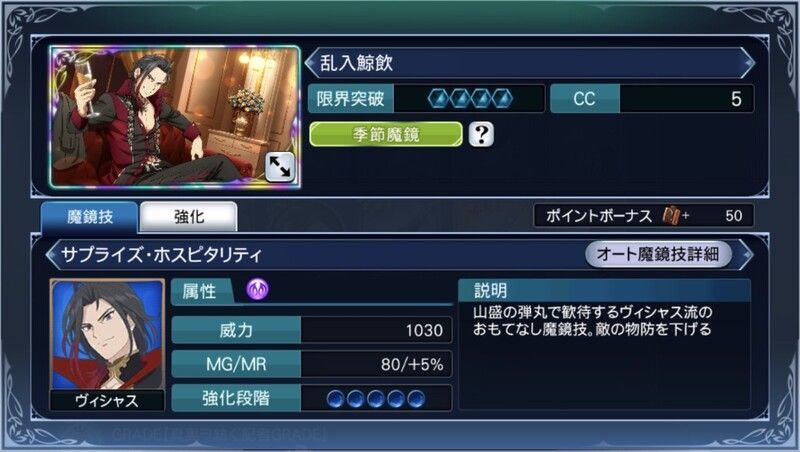Screen dimensions: 800x452
Task: Switch to the 魔鏡技 tab
Action: [x=89, y=217]
